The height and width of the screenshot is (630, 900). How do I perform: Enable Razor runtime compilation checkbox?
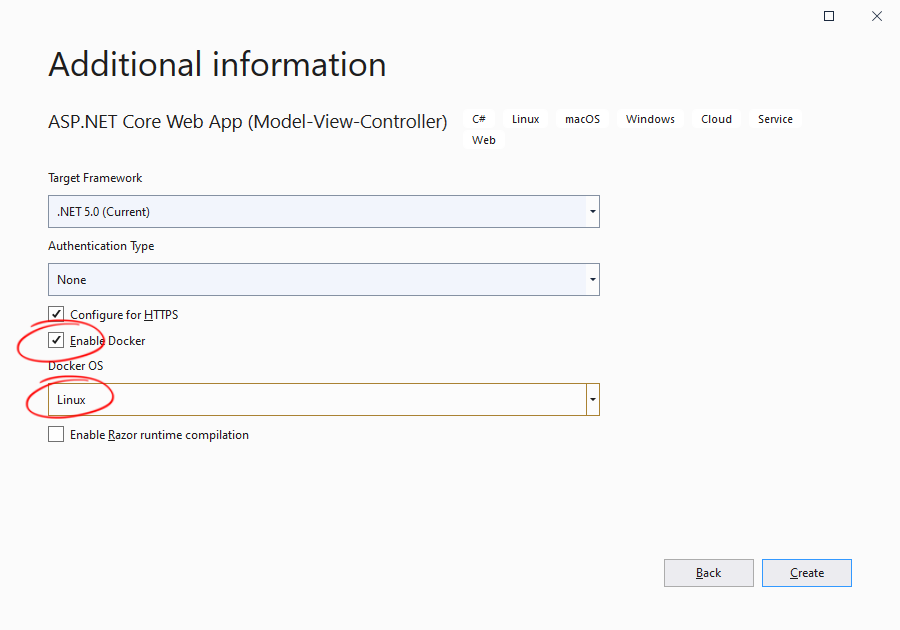point(56,434)
